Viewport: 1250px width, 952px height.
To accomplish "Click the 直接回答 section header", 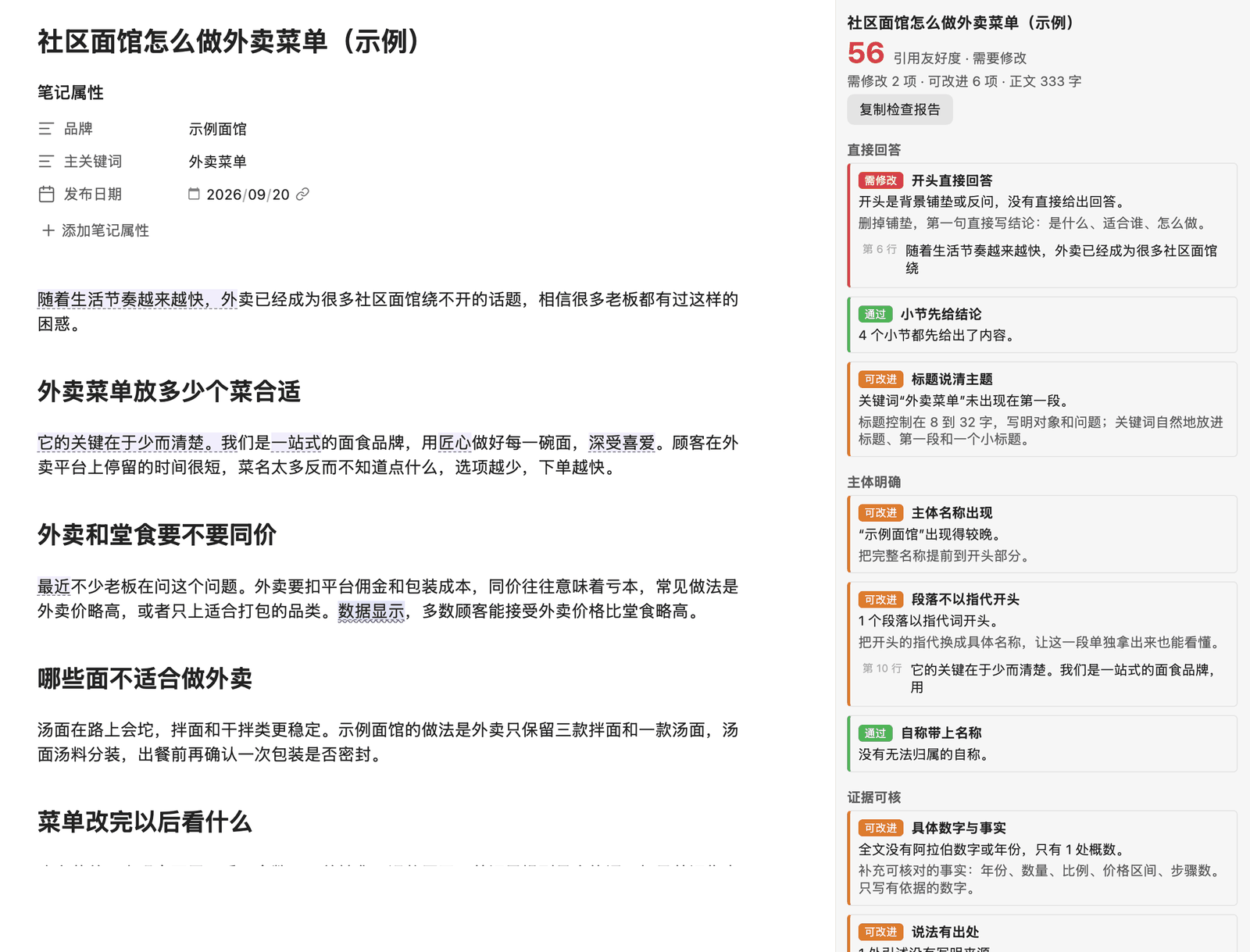I will tap(874, 149).
